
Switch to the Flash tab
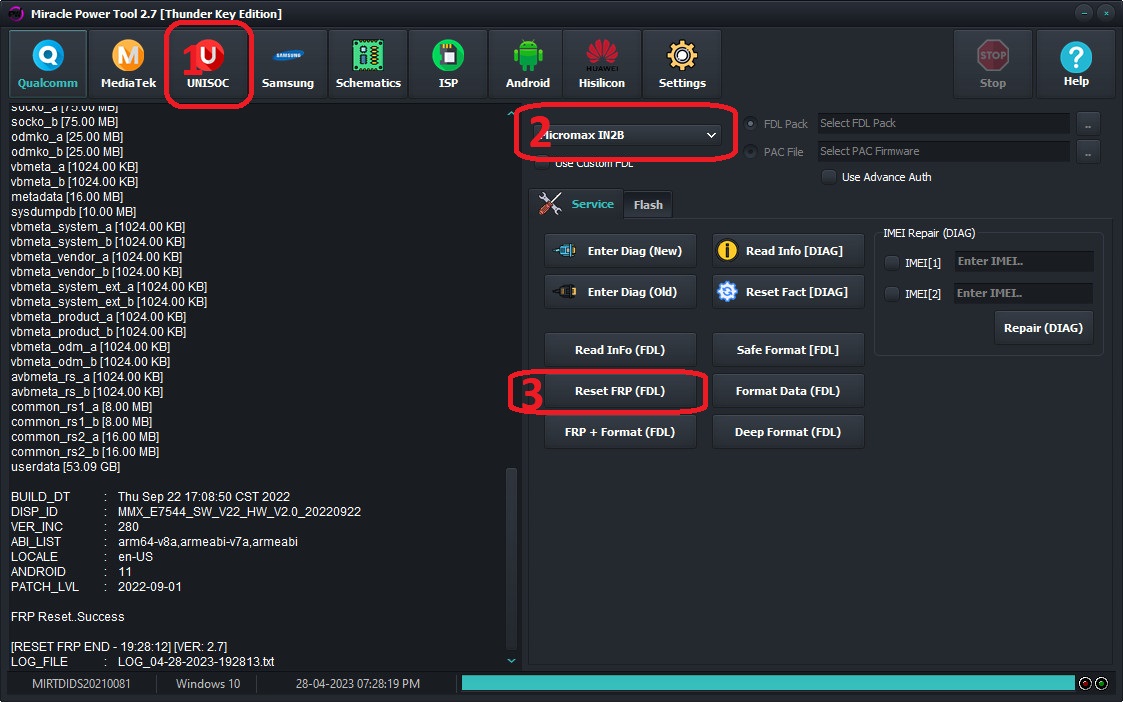coord(647,205)
